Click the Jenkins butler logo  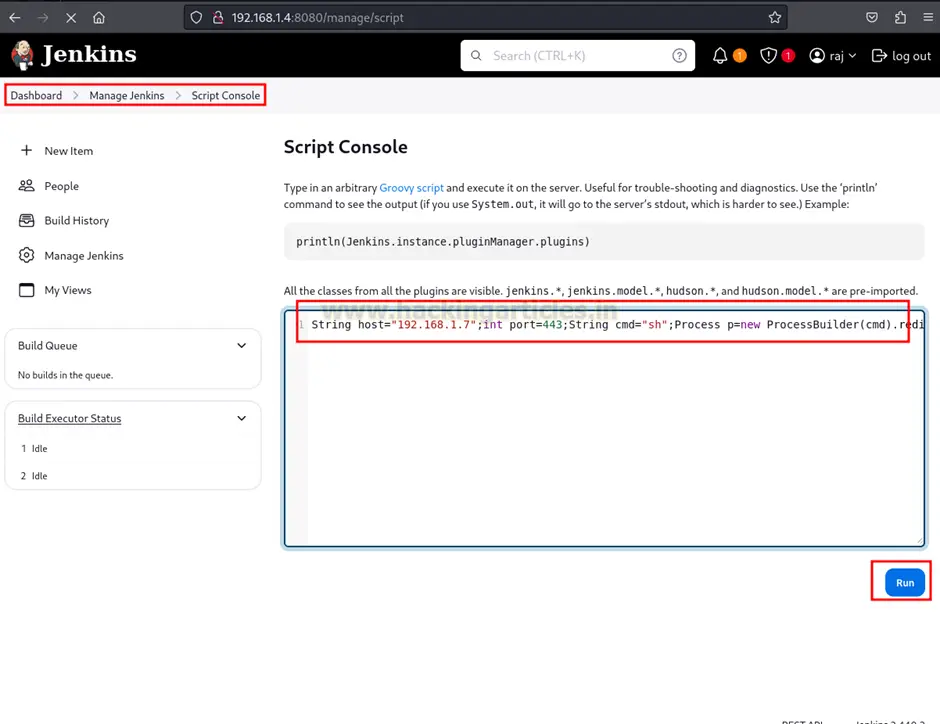22,55
